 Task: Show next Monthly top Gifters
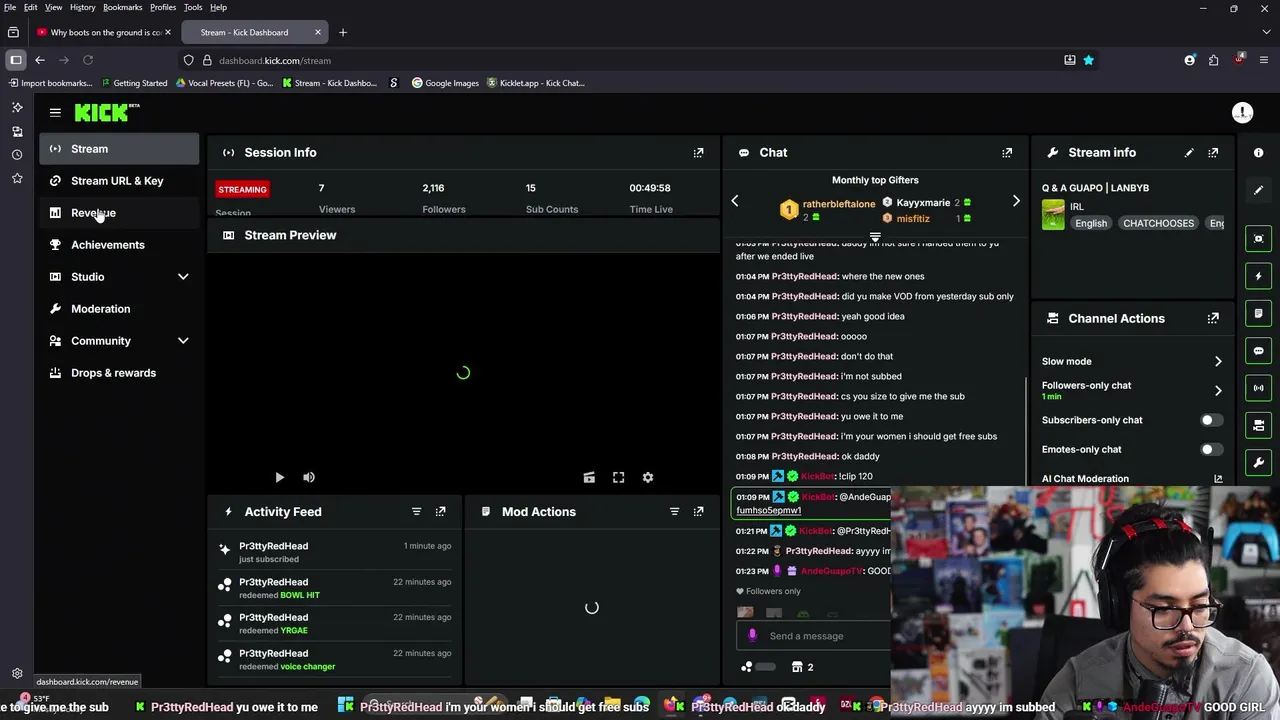click(1016, 201)
